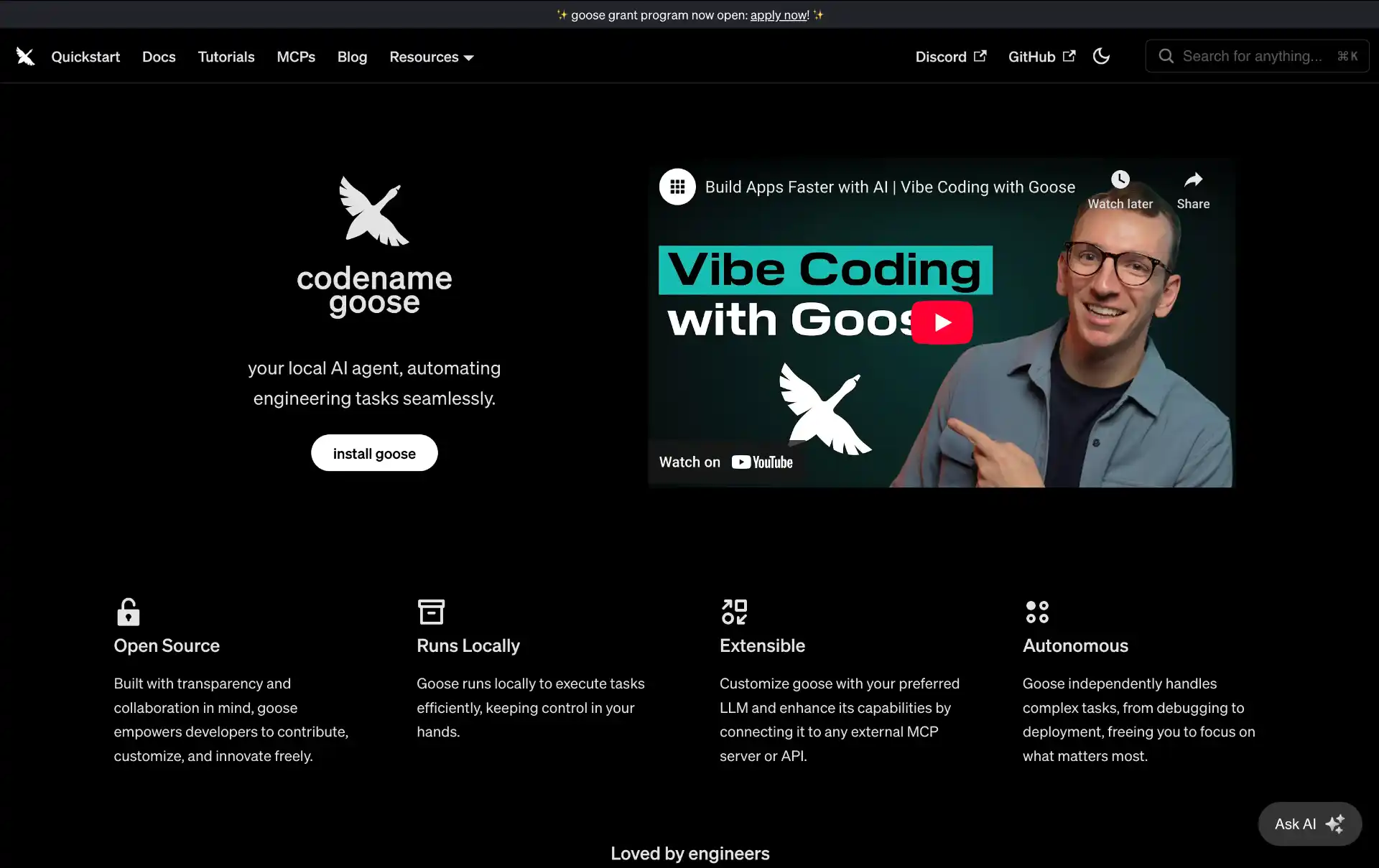Screen dimensions: 1379x868
Task: Click the video channel avatar icon
Action: (x=677, y=187)
